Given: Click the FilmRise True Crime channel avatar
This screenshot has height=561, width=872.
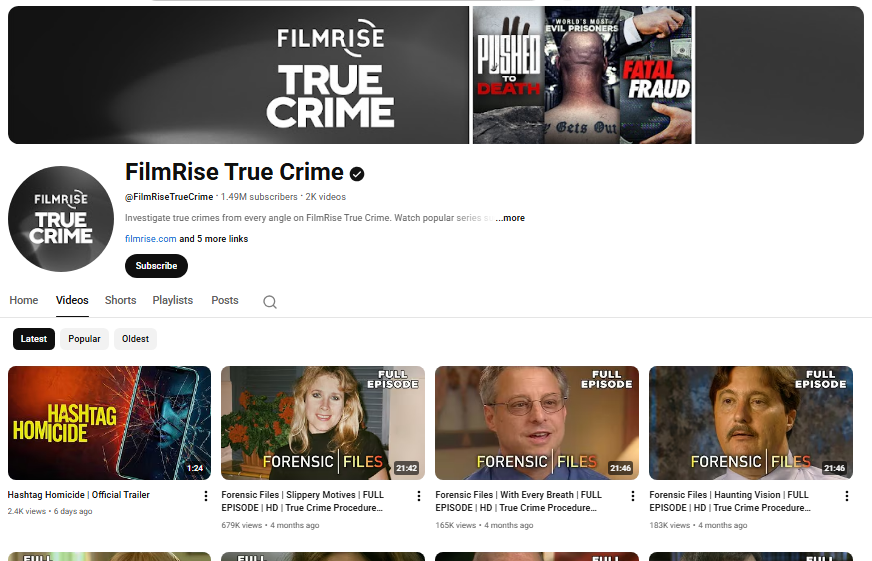Looking at the screenshot, I should pos(61,219).
